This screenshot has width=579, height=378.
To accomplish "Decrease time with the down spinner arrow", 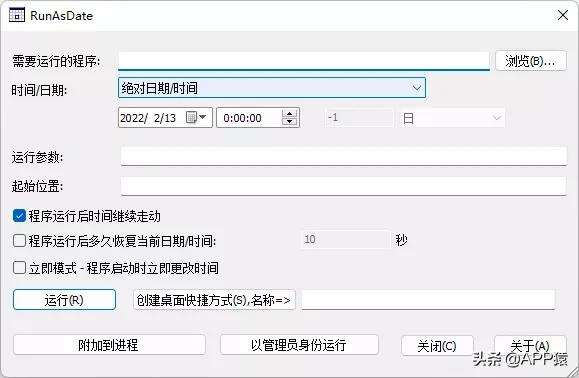I will point(290,122).
